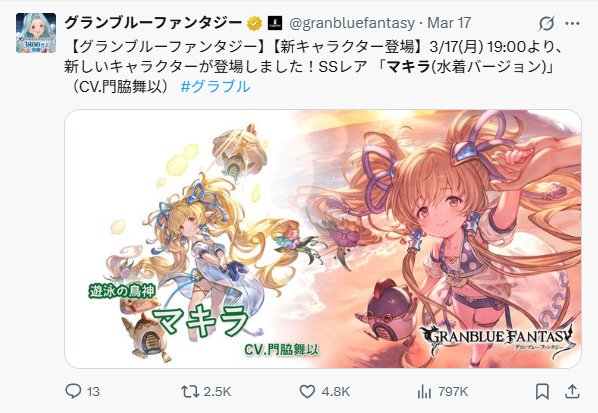This screenshot has height=413, width=598.
Task: Click the 4.8K likes count
Action: click(x=336, y=392)
